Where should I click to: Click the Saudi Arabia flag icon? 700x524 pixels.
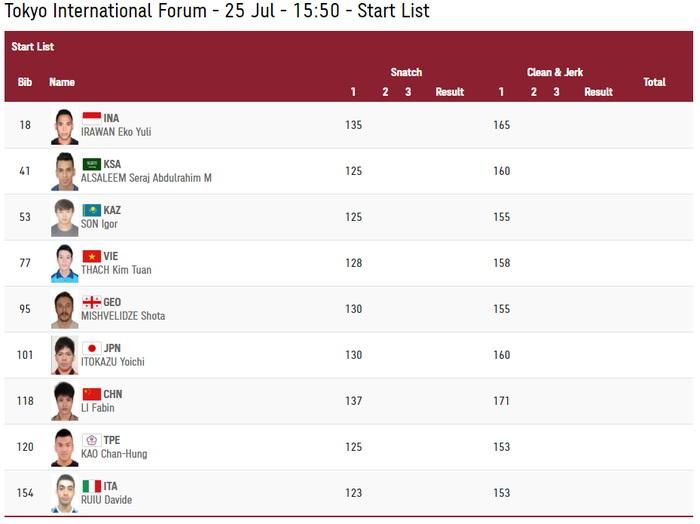tap(92, 164)
